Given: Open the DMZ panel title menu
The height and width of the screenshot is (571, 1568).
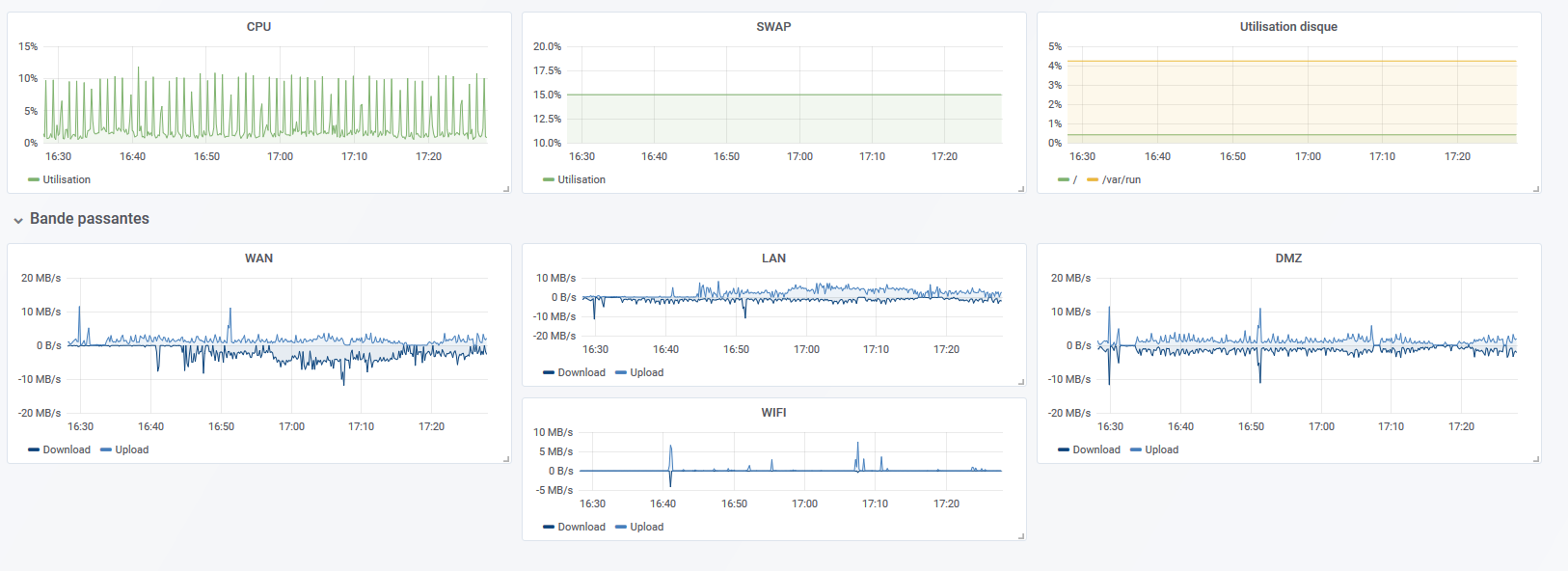Looking at the screenshot, I should tap(1288, 258).
